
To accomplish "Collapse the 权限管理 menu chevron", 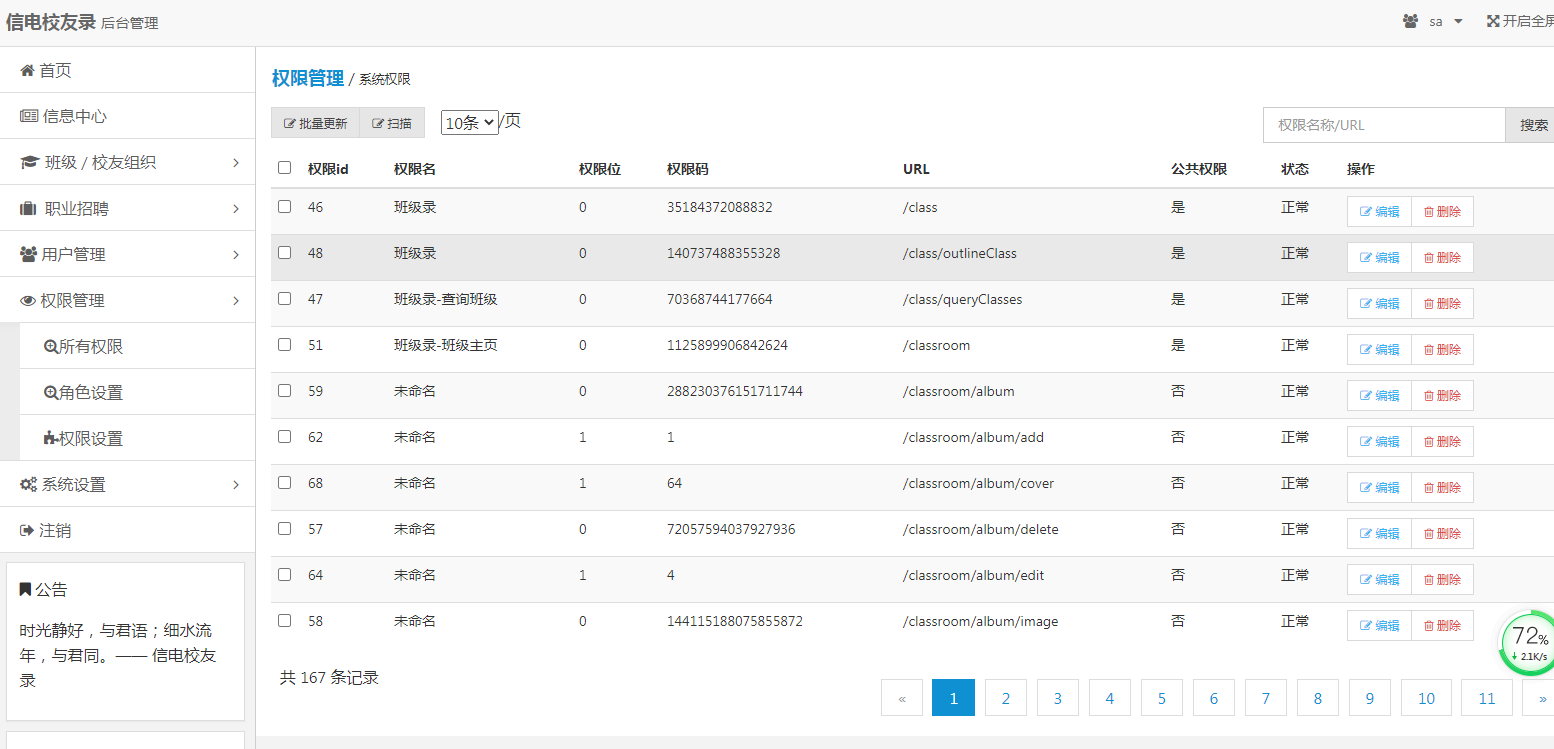I will [x=236, y=300].
